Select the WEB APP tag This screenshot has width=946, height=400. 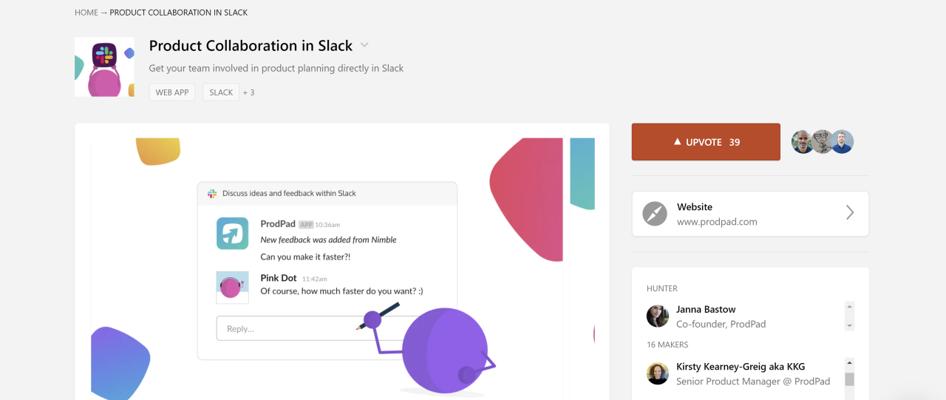tap(172, 92)
